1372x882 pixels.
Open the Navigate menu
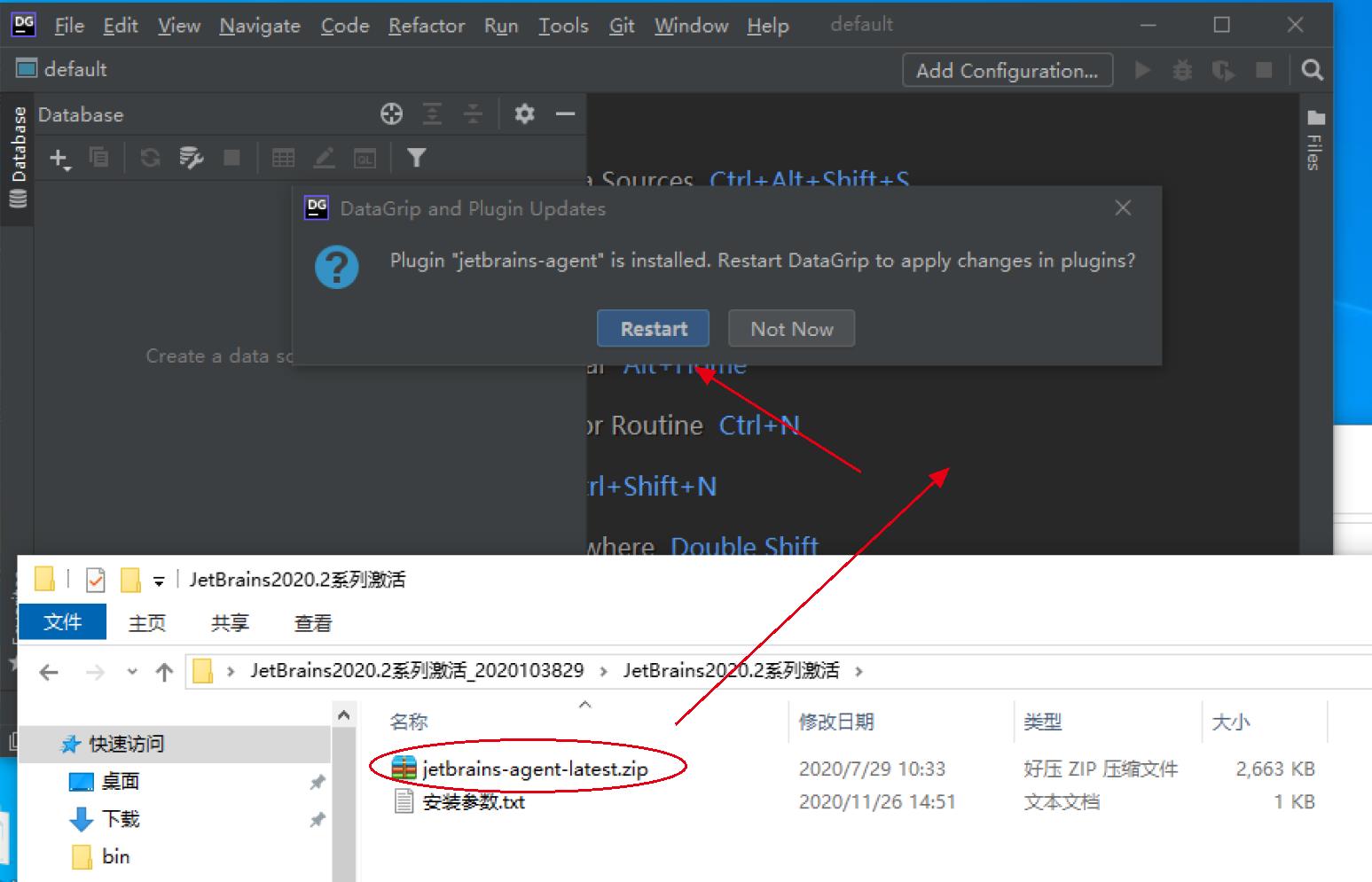tap(260, 26)
